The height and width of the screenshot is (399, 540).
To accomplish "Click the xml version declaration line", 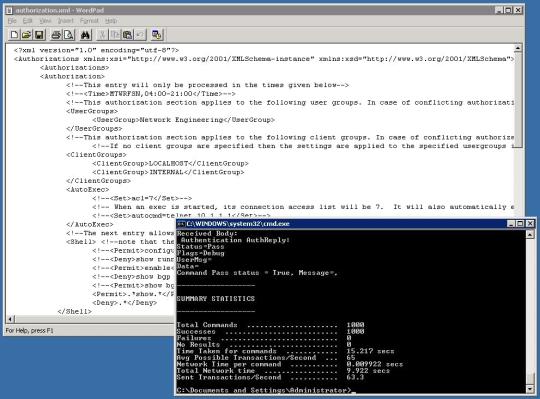I will click(x=96, y=50).
